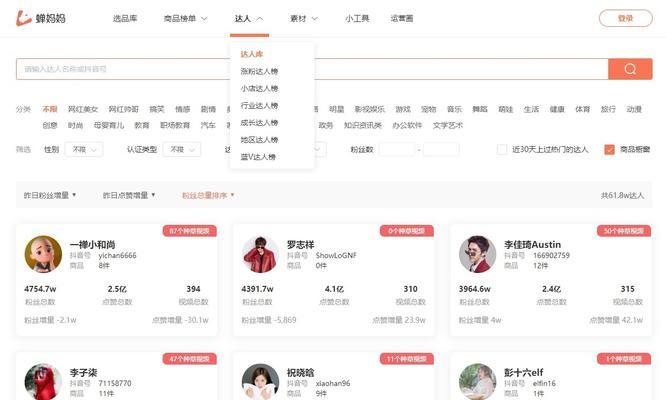Filter by 母婴育儿 category
The height and width of the screenshot is (400, 666).
109,125
